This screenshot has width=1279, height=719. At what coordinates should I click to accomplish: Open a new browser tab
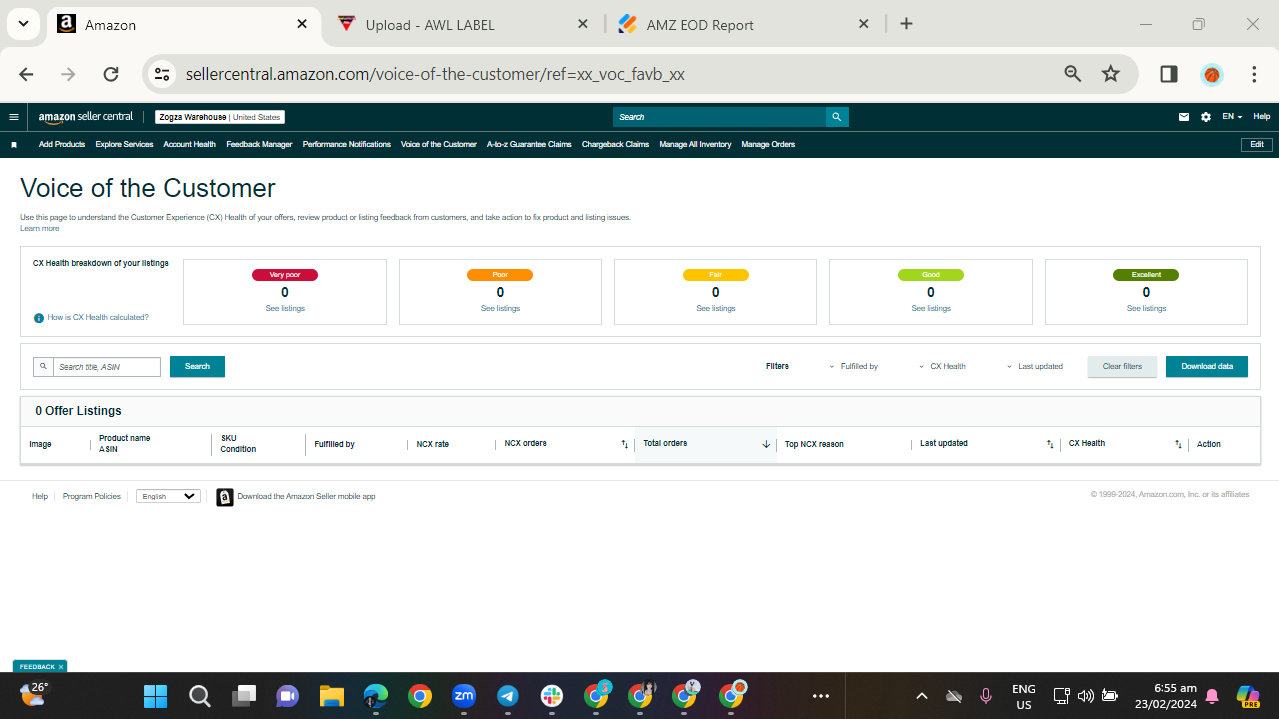coord(906,24)
